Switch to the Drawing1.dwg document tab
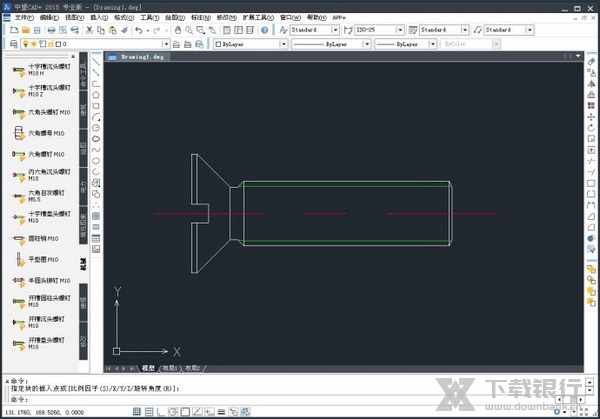The height and width of the screenshot is (419, 600). pos(138,57)
